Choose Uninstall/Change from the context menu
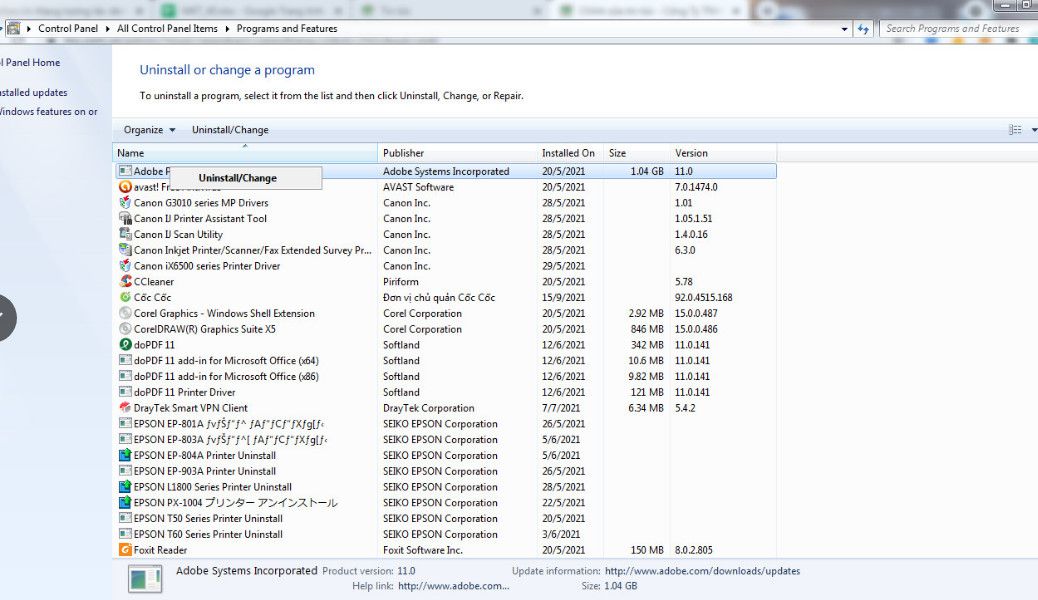The image size is (1038, 600). [238, 178]
